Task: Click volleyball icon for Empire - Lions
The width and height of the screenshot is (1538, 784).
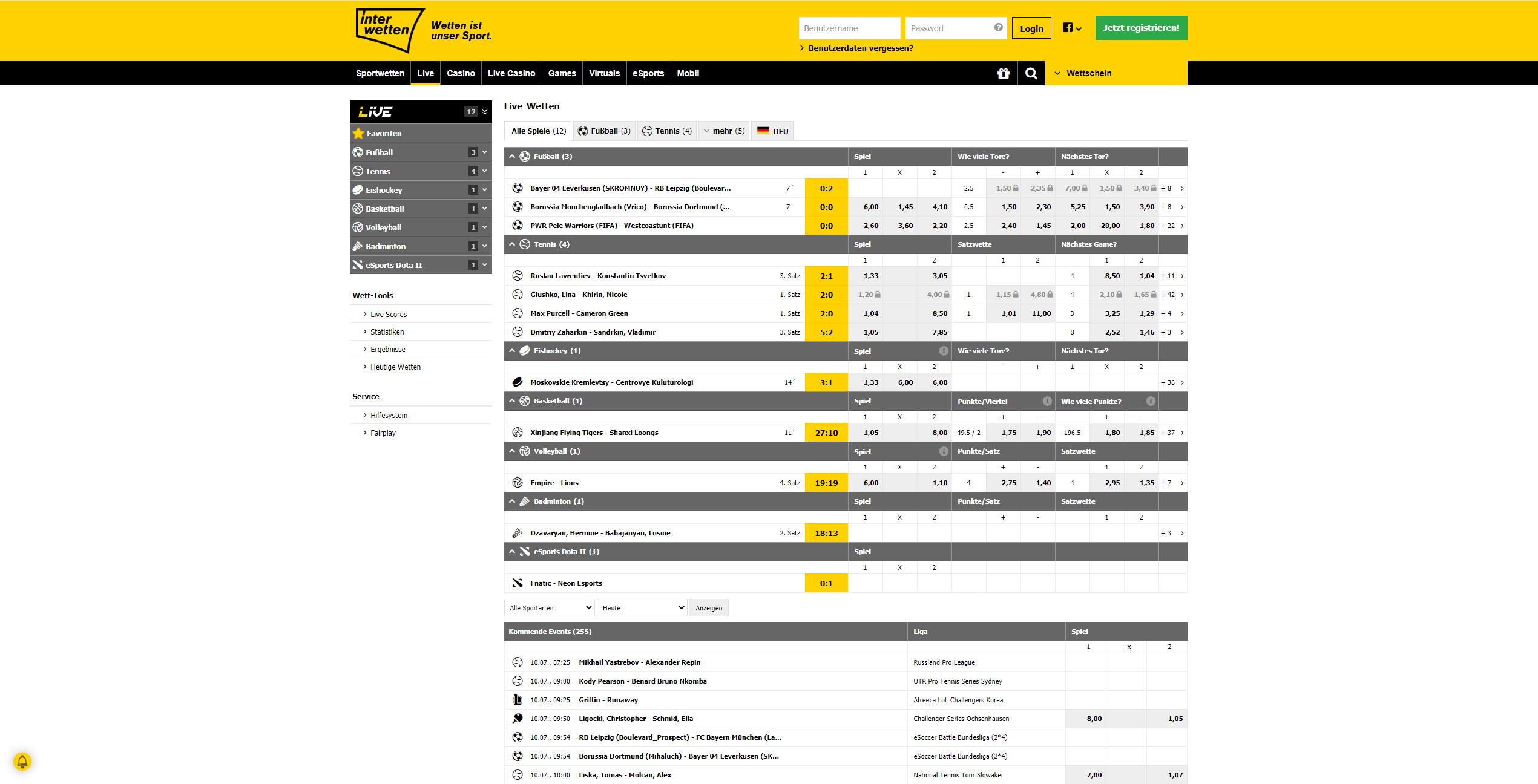Action: [518, 483]
